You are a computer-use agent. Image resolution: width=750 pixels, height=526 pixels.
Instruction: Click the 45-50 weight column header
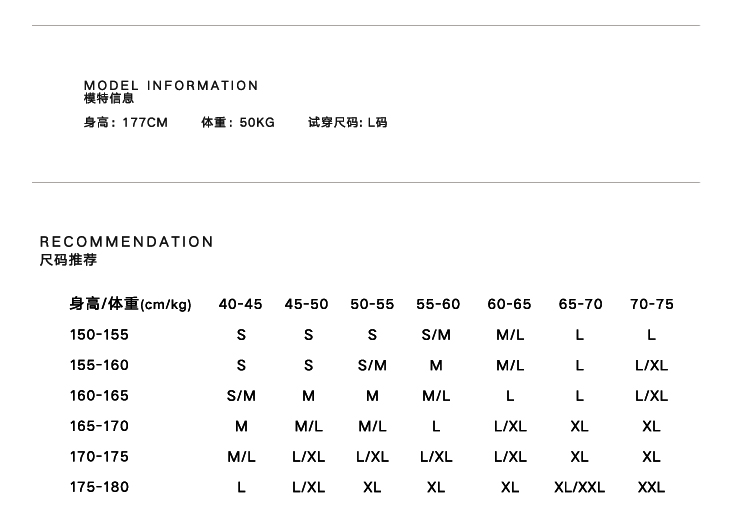point(306,304)
